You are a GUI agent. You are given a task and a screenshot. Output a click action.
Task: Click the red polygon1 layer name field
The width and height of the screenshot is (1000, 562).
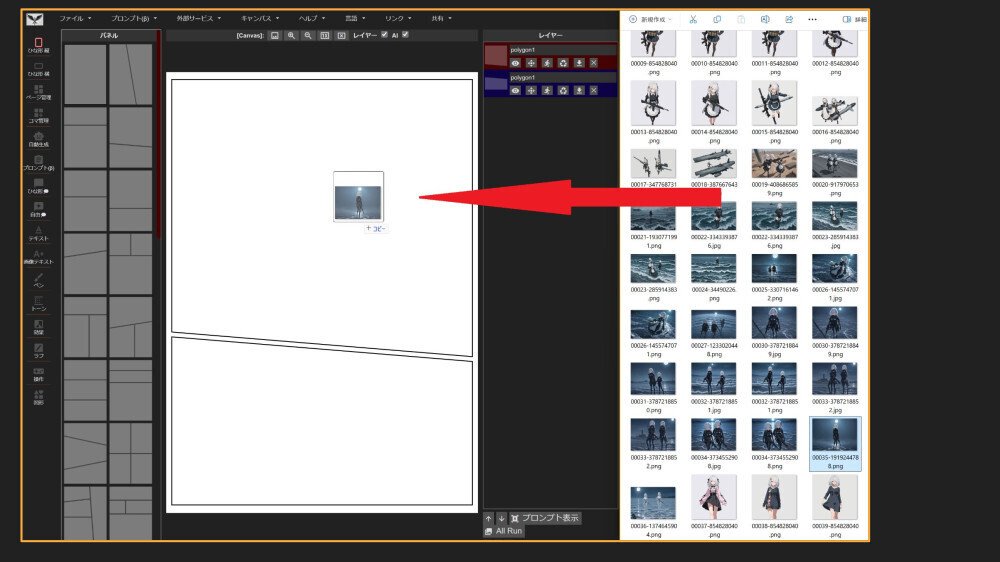562,49
